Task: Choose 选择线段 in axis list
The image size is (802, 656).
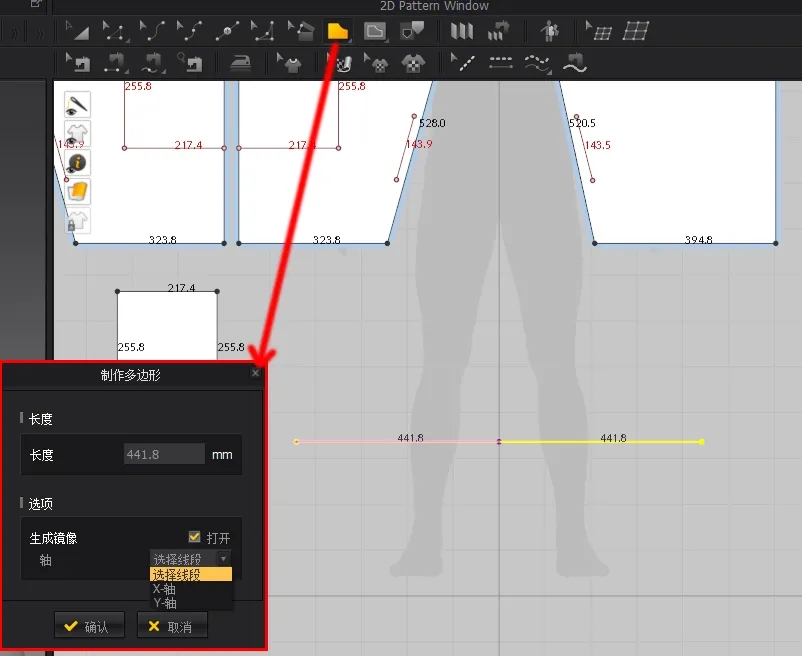Action: 191,575
